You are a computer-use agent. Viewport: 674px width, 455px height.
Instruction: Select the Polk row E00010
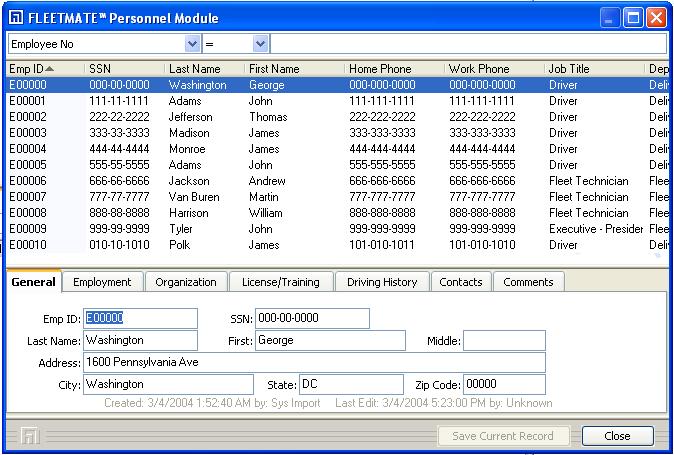[x=337, y=245]
